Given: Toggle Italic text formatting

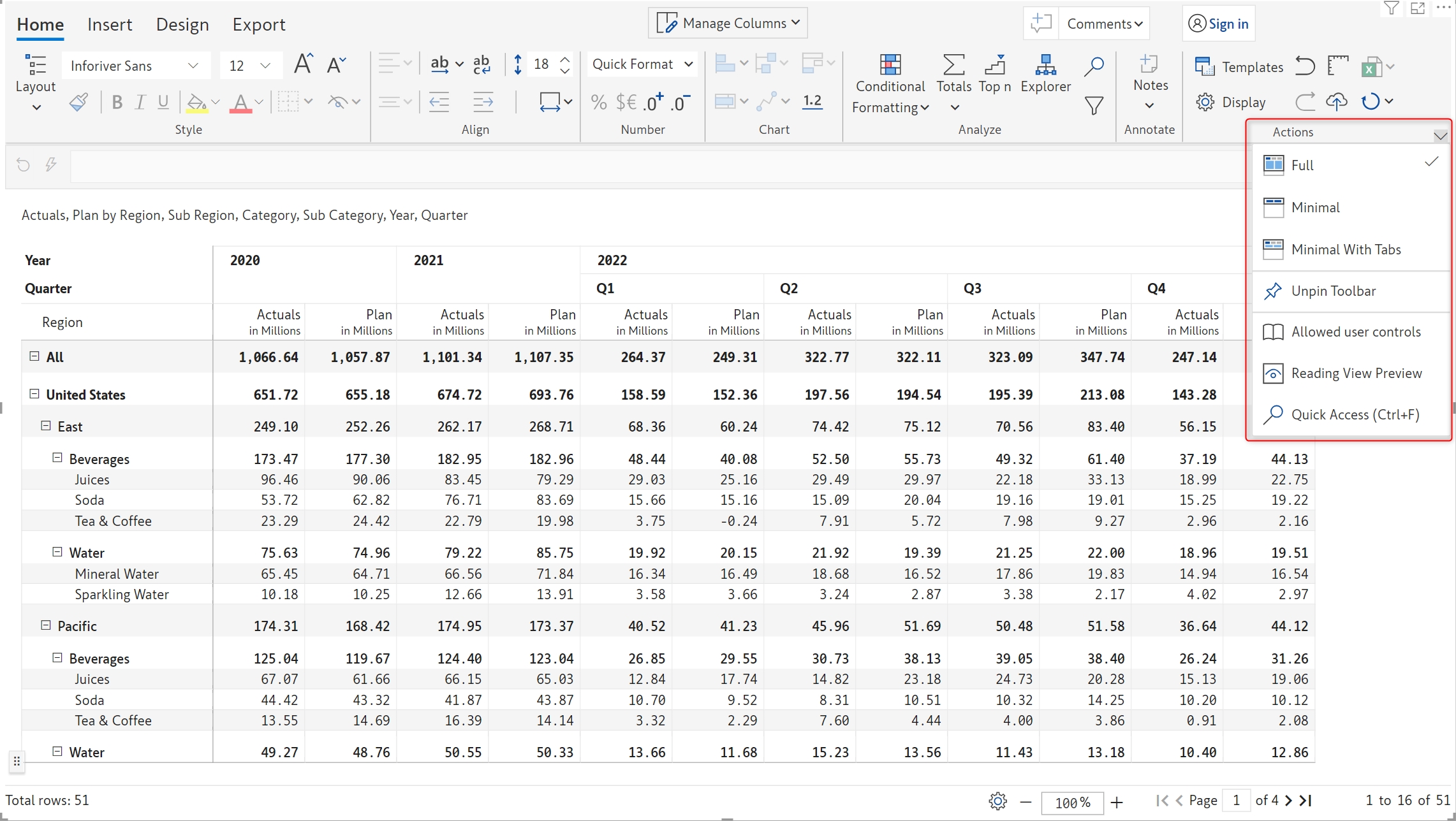Looking at the screenshot, I should pyautogui.click(x=140, y=102).
